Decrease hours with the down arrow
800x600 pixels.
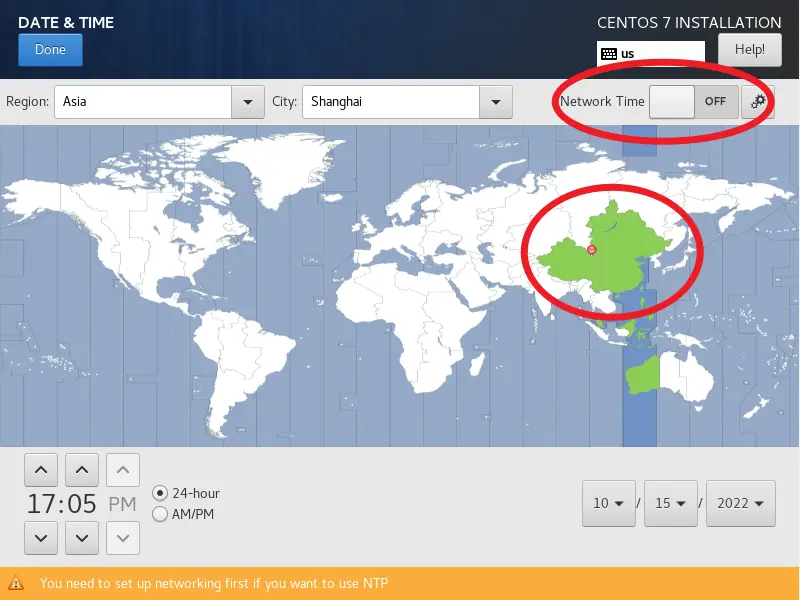[41, 538]
